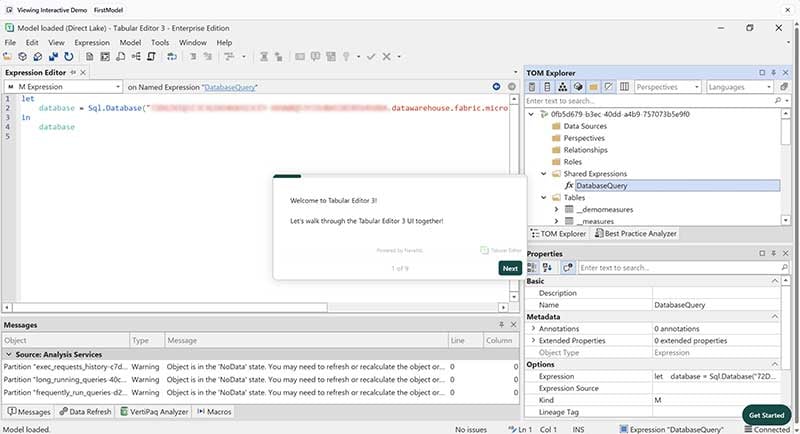Click the accept expression checkmark icon
The width and height of the screenshot is (800, 434).
371,57
